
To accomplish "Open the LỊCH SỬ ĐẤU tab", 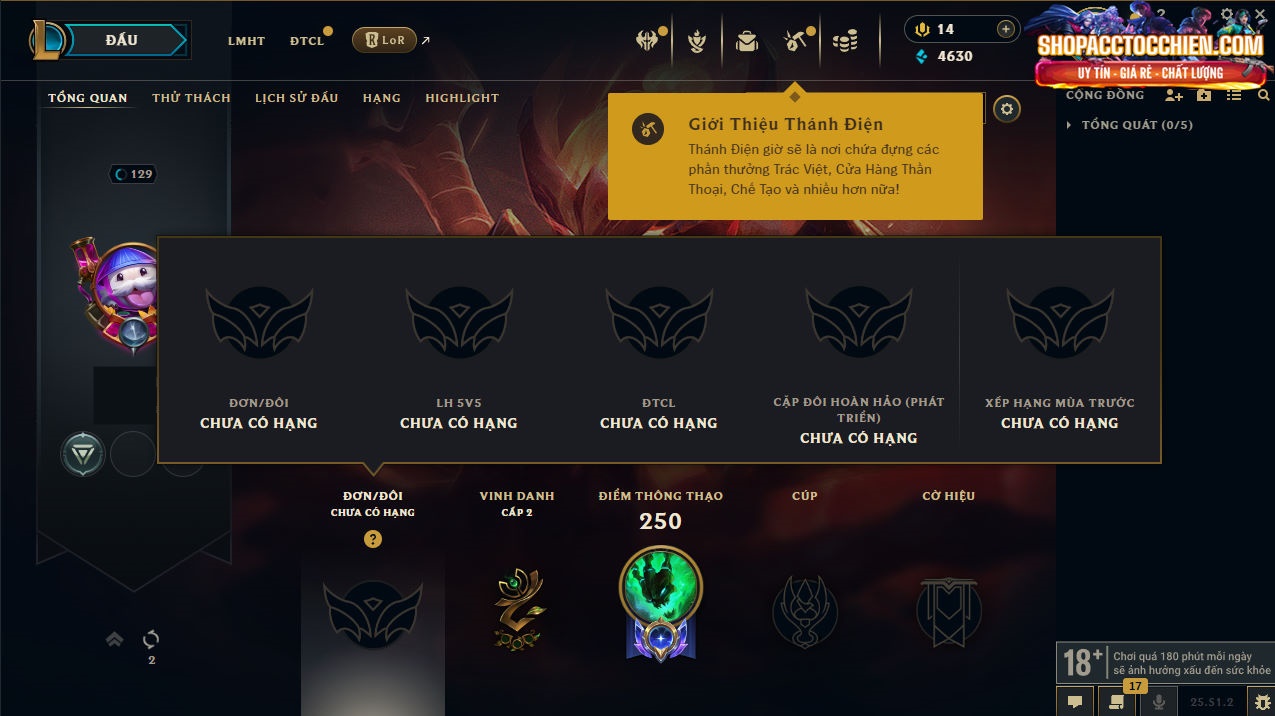I will [296, 98].
